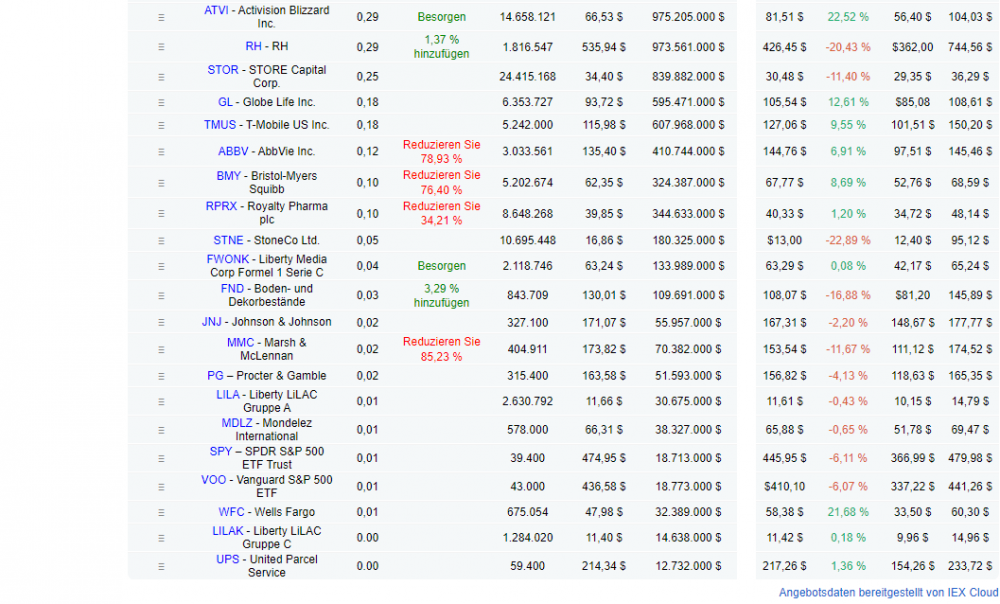The height and width of the screenshot is (604, 1000).
Task: Click the MMC ticker link
Action: pos(240,343)
